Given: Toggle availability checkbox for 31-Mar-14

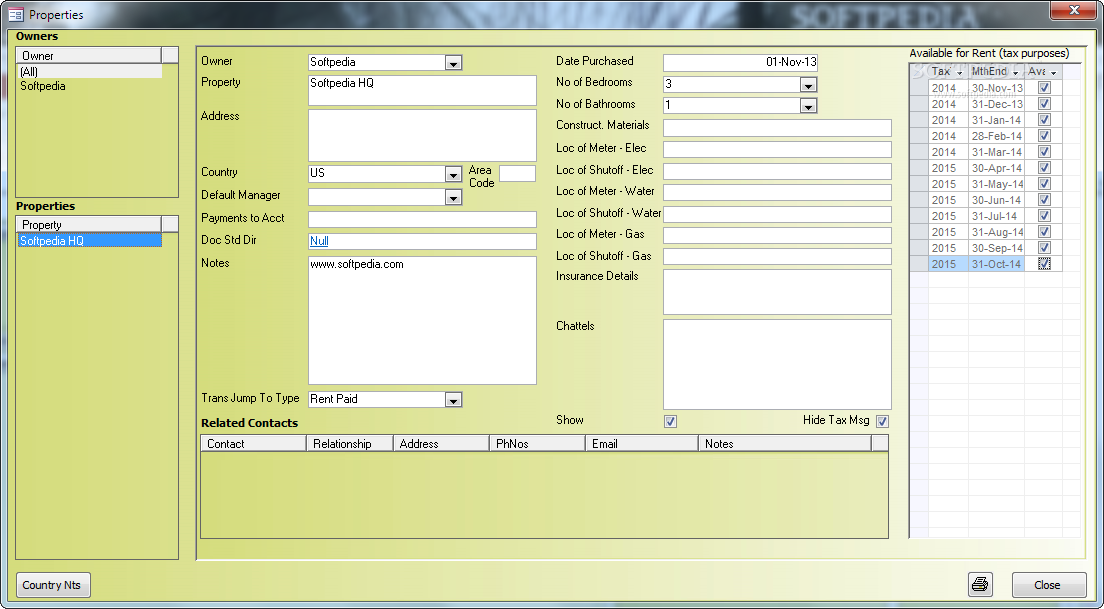Looking at the screenshot, I should point(1044,151).
